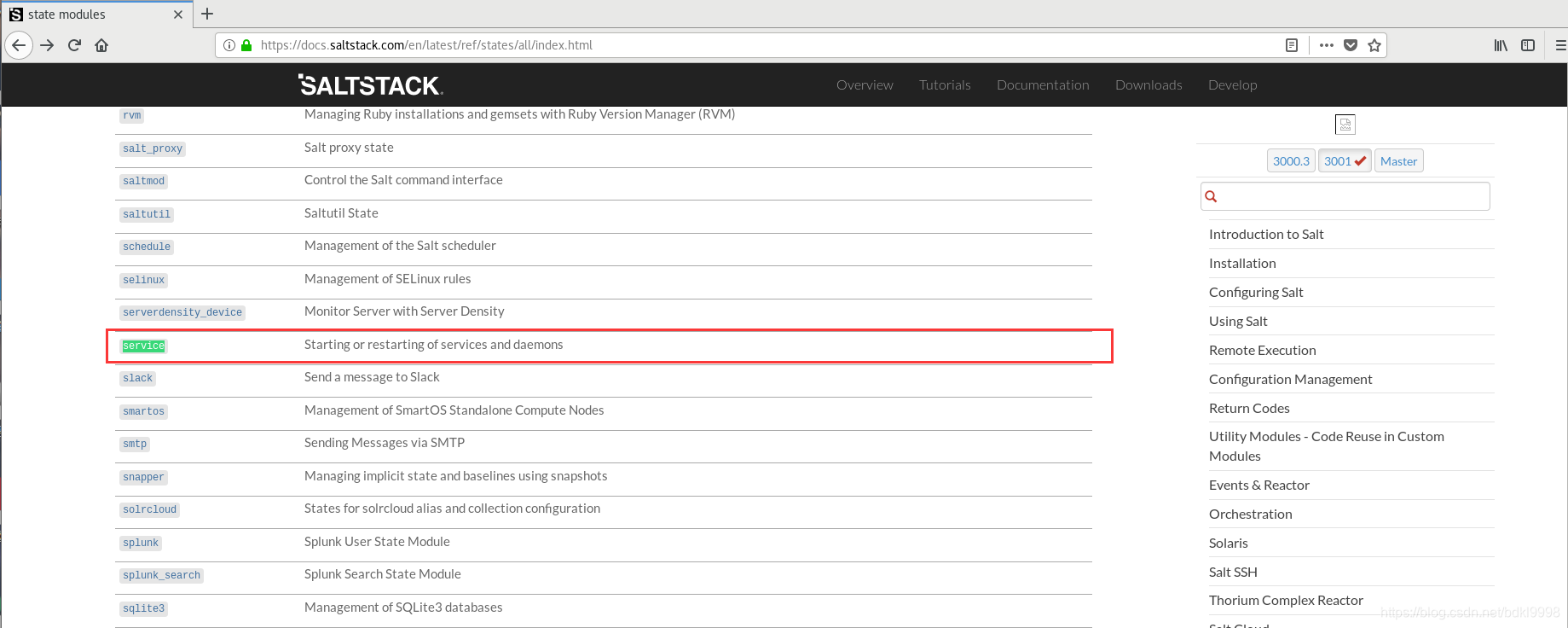Go back to the previous page
Image resolution: width=1568 pixels, height=628 pixels.
pyautogui.click(x=19, y=45)
